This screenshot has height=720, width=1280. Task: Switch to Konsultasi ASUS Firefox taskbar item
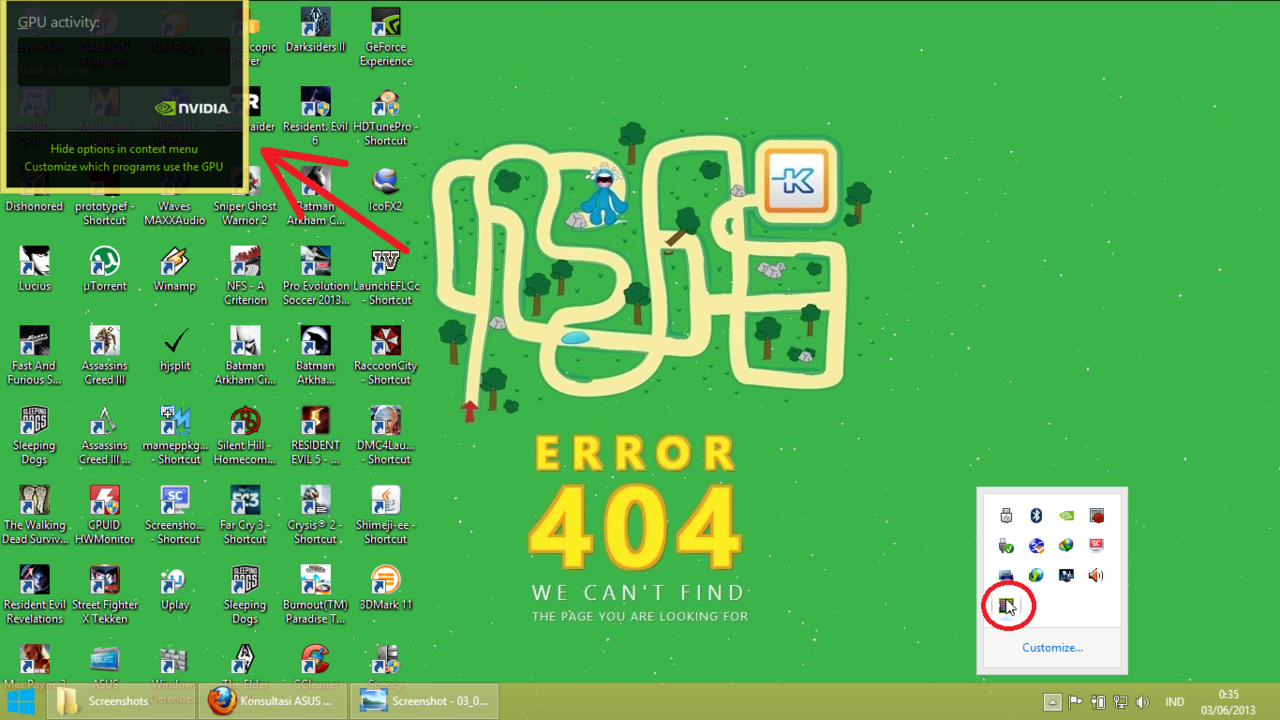click(273, 701)
